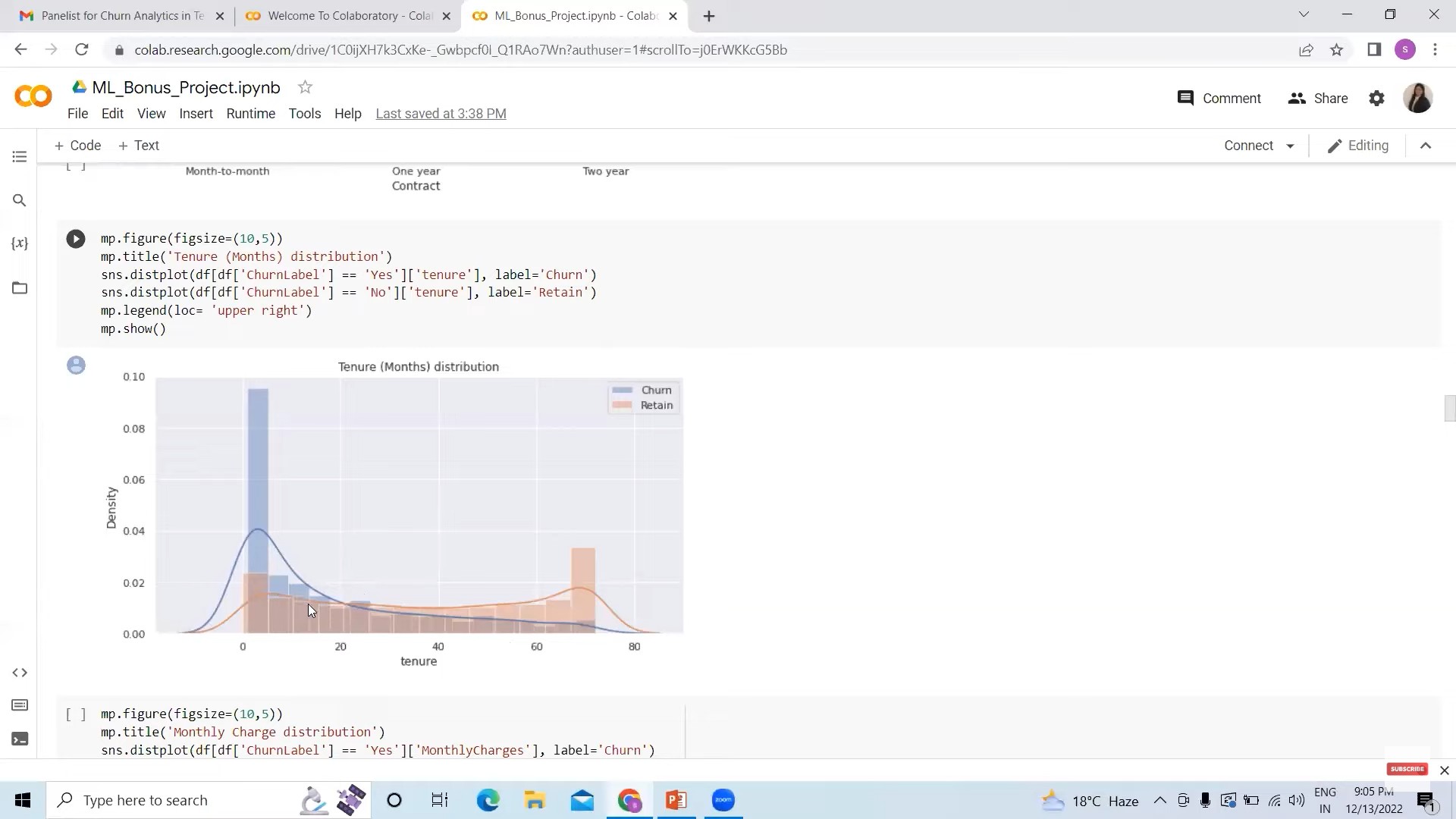Click the Insert menu item

(x=196, y=113)
